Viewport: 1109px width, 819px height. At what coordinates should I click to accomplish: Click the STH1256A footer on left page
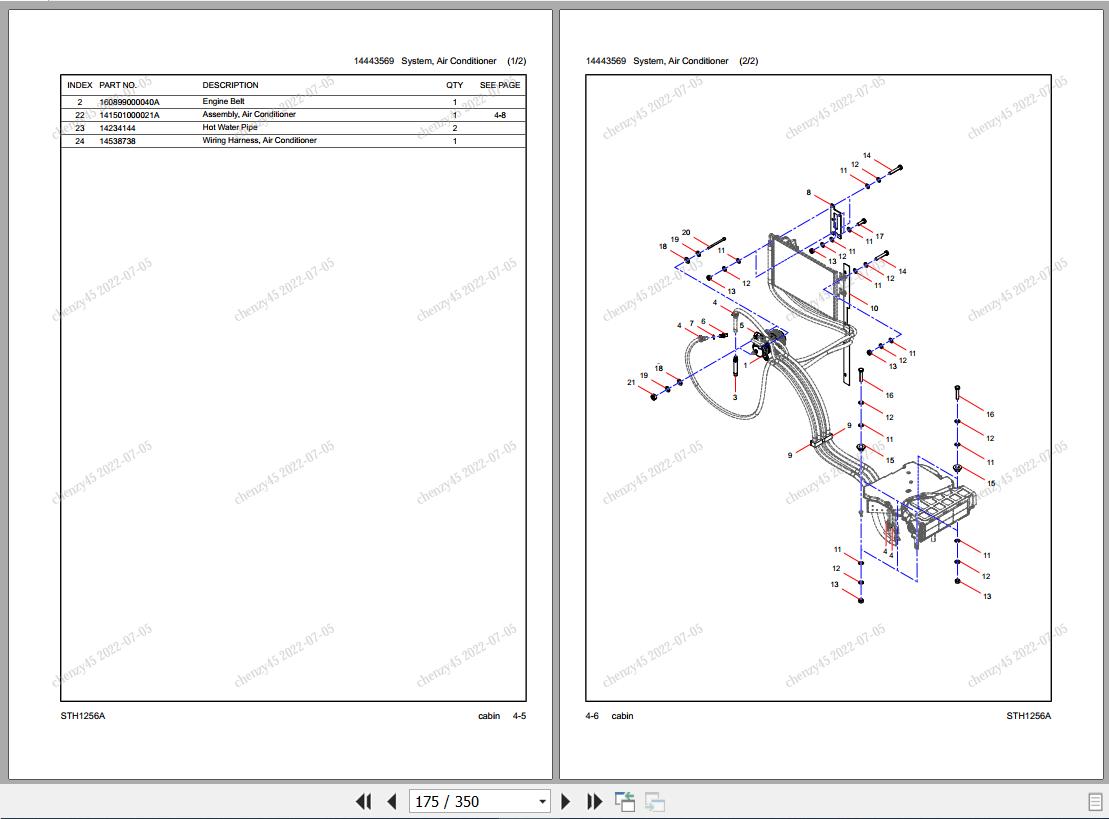(x=83, y=715)
